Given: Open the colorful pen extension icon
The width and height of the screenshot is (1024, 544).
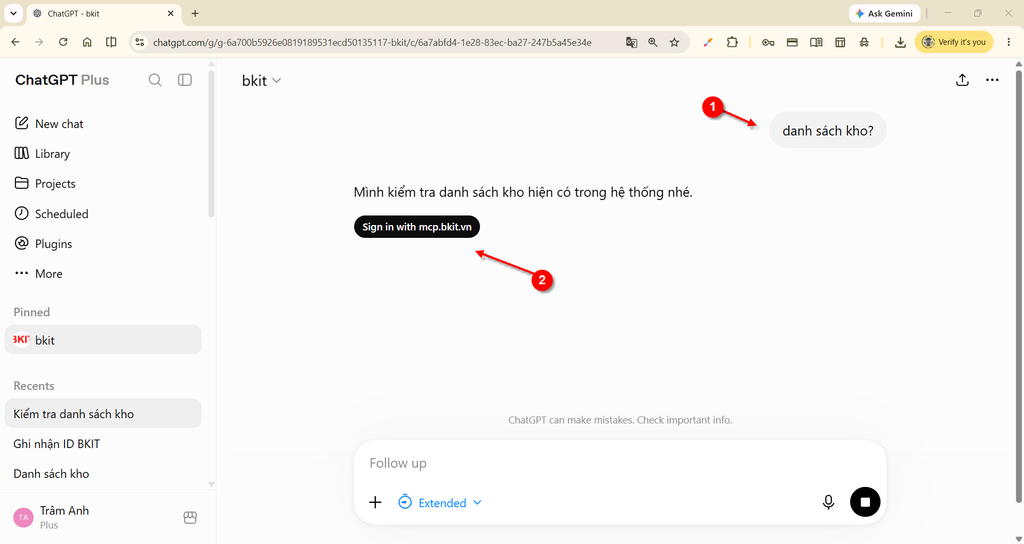Looking at the screenshot, I should [708, 42].
